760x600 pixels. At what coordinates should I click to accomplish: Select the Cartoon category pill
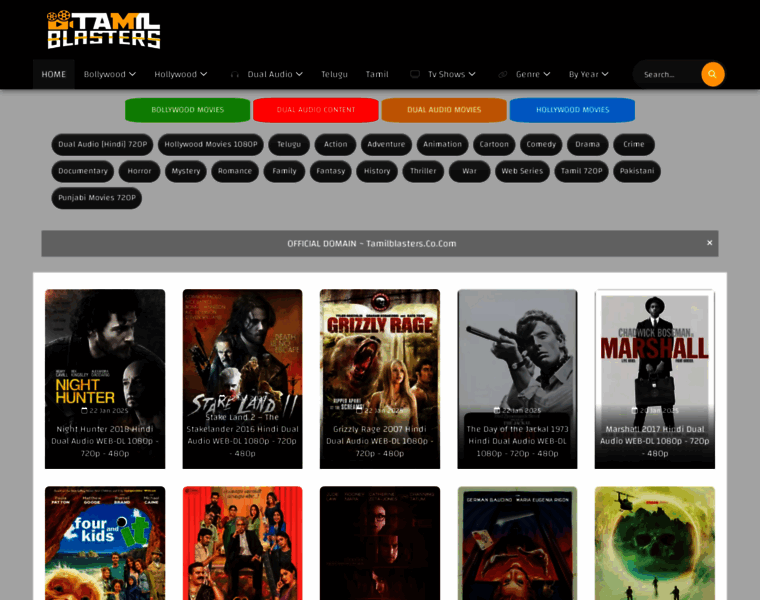[494, 144]
